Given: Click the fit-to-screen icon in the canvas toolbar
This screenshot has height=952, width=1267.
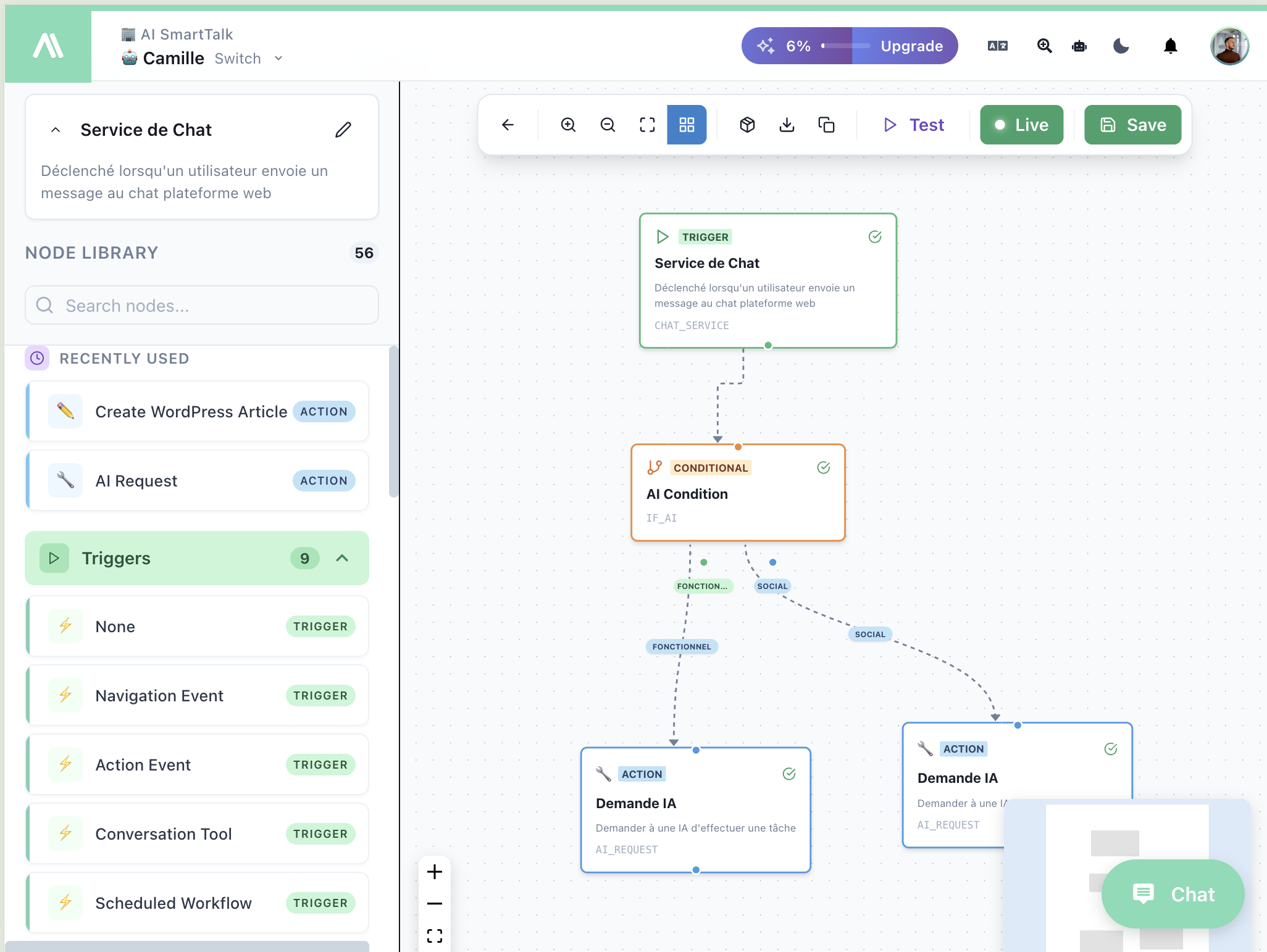Looking at the screenshot, I should pyautogui.click(x=647, y=125).
